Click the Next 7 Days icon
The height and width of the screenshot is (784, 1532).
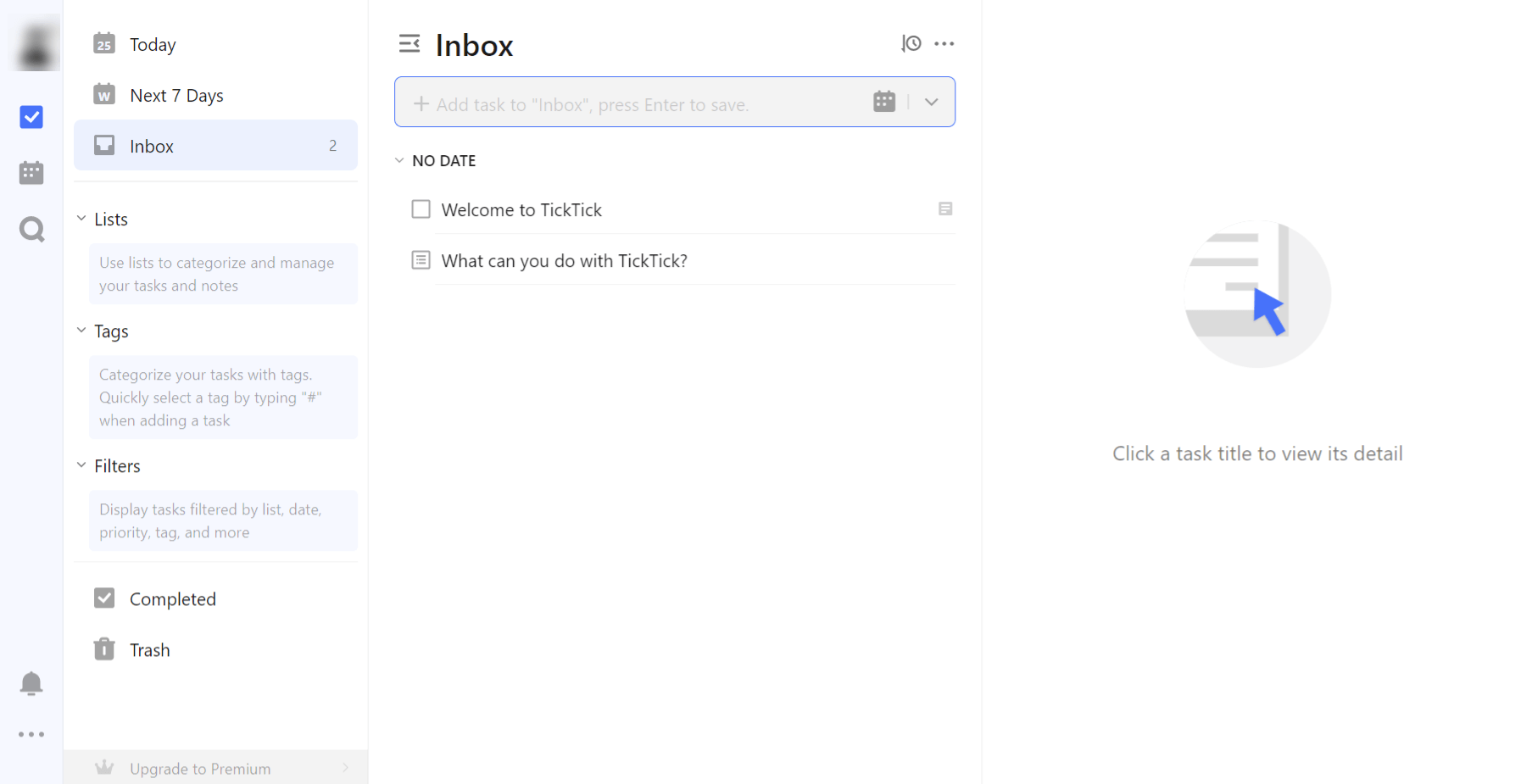pos(104,94)
